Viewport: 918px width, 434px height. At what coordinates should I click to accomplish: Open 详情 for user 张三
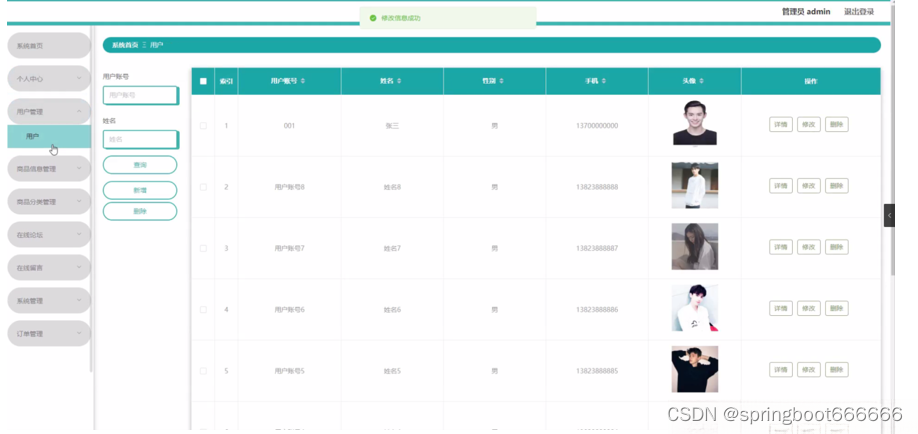[780, 124]
